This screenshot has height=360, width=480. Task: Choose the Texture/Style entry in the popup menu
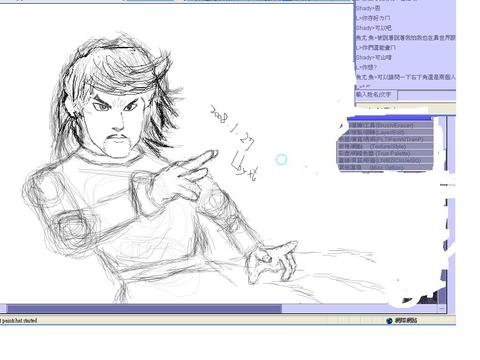(x=386, y=146)
